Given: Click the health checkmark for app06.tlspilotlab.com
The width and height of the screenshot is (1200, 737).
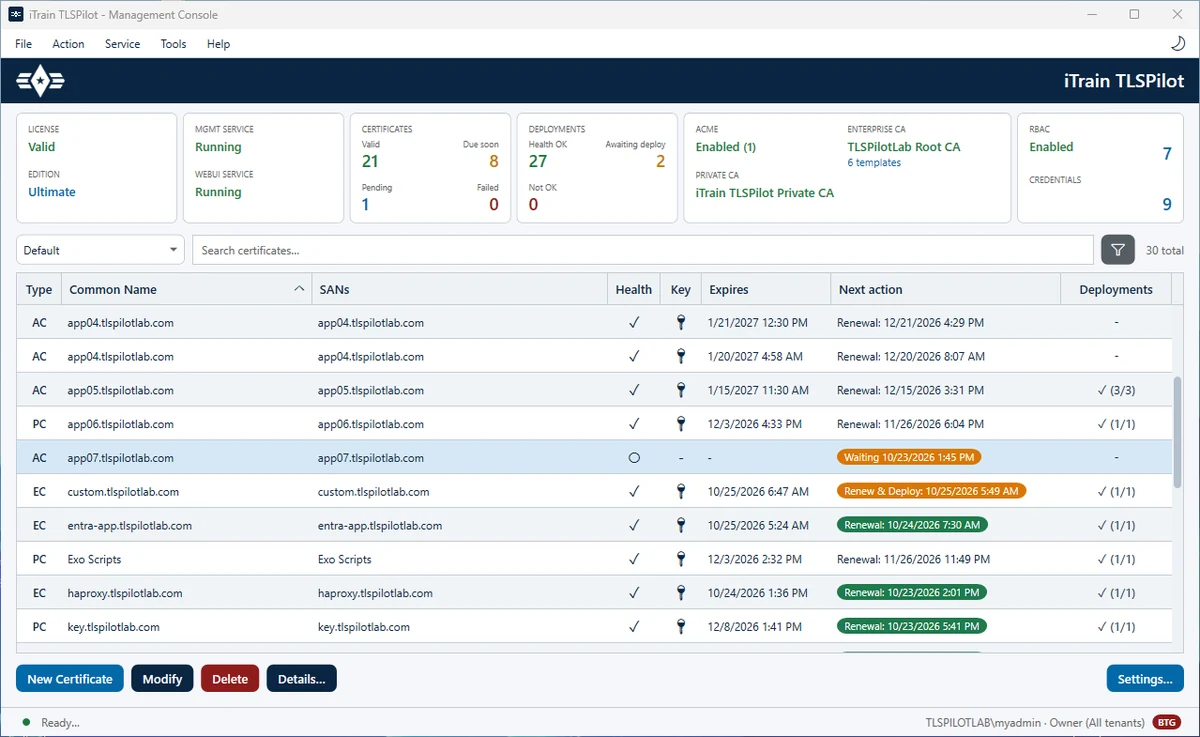Looking at the screenshot, I should (x=634, y=424).
